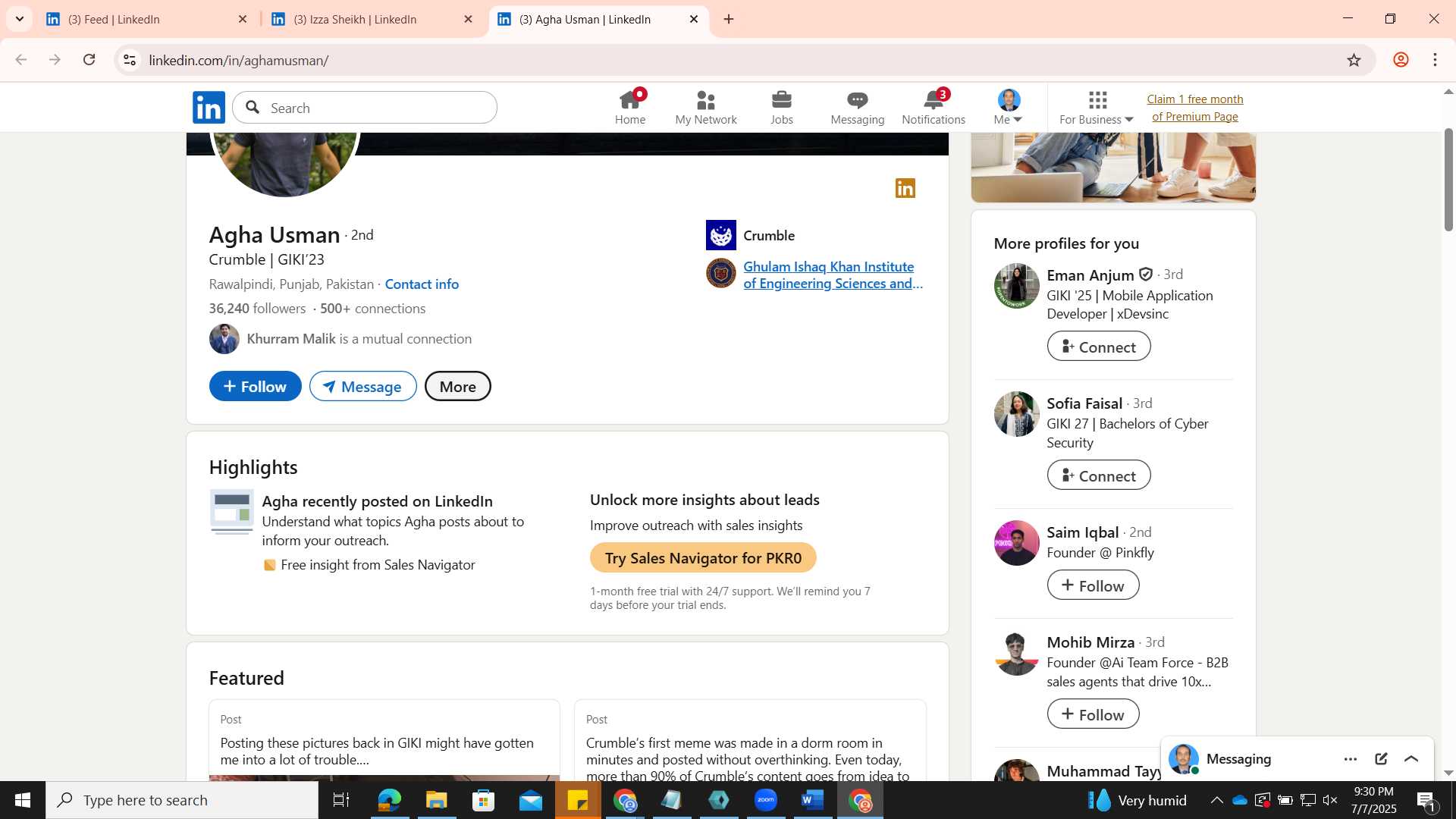The height and width of the screenshot is (819, 1456).
Task: Expand the messaging overlay chevron
Action: tap(1411, 759)
